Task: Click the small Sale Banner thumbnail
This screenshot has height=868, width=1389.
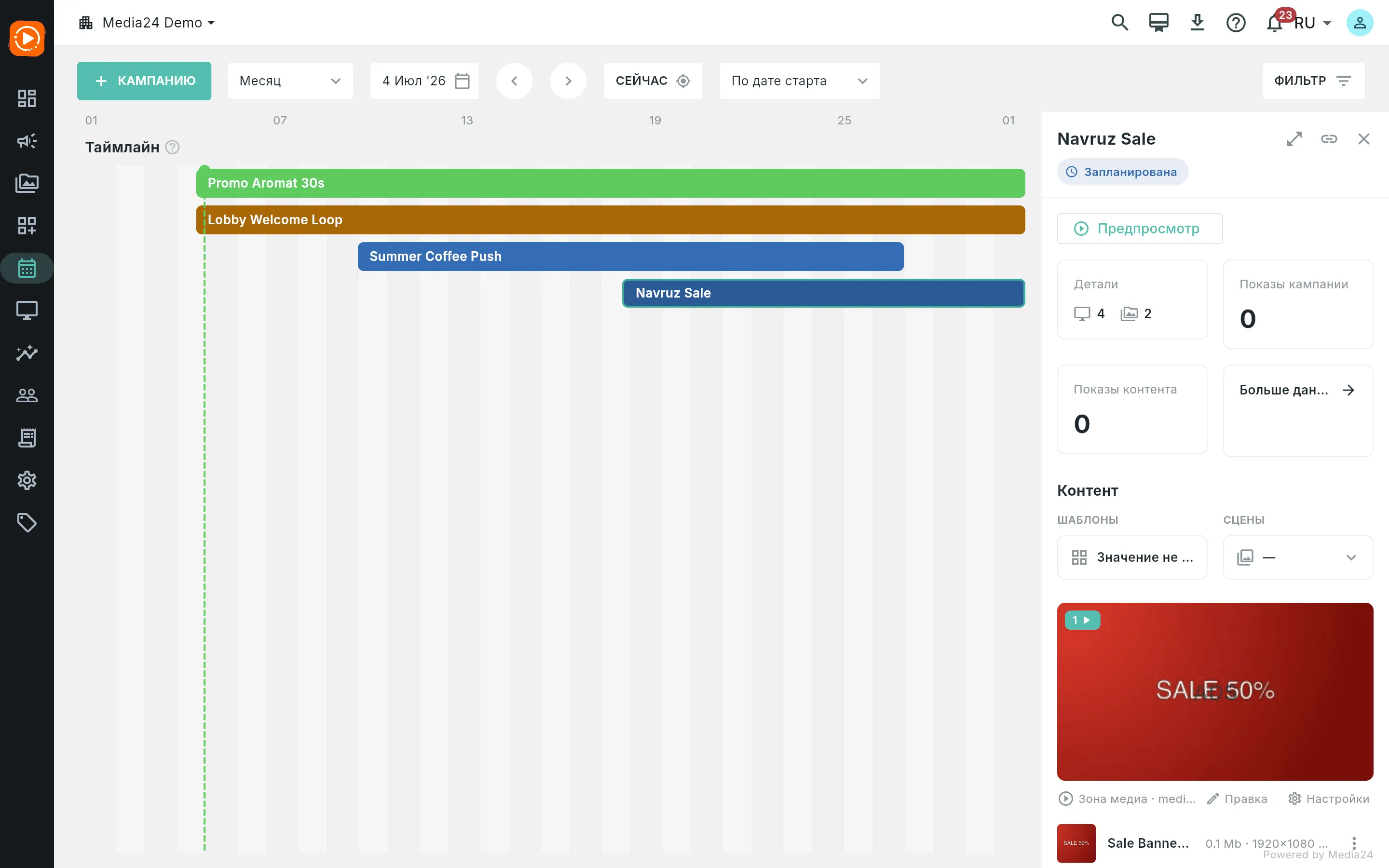Action: 1076,843
